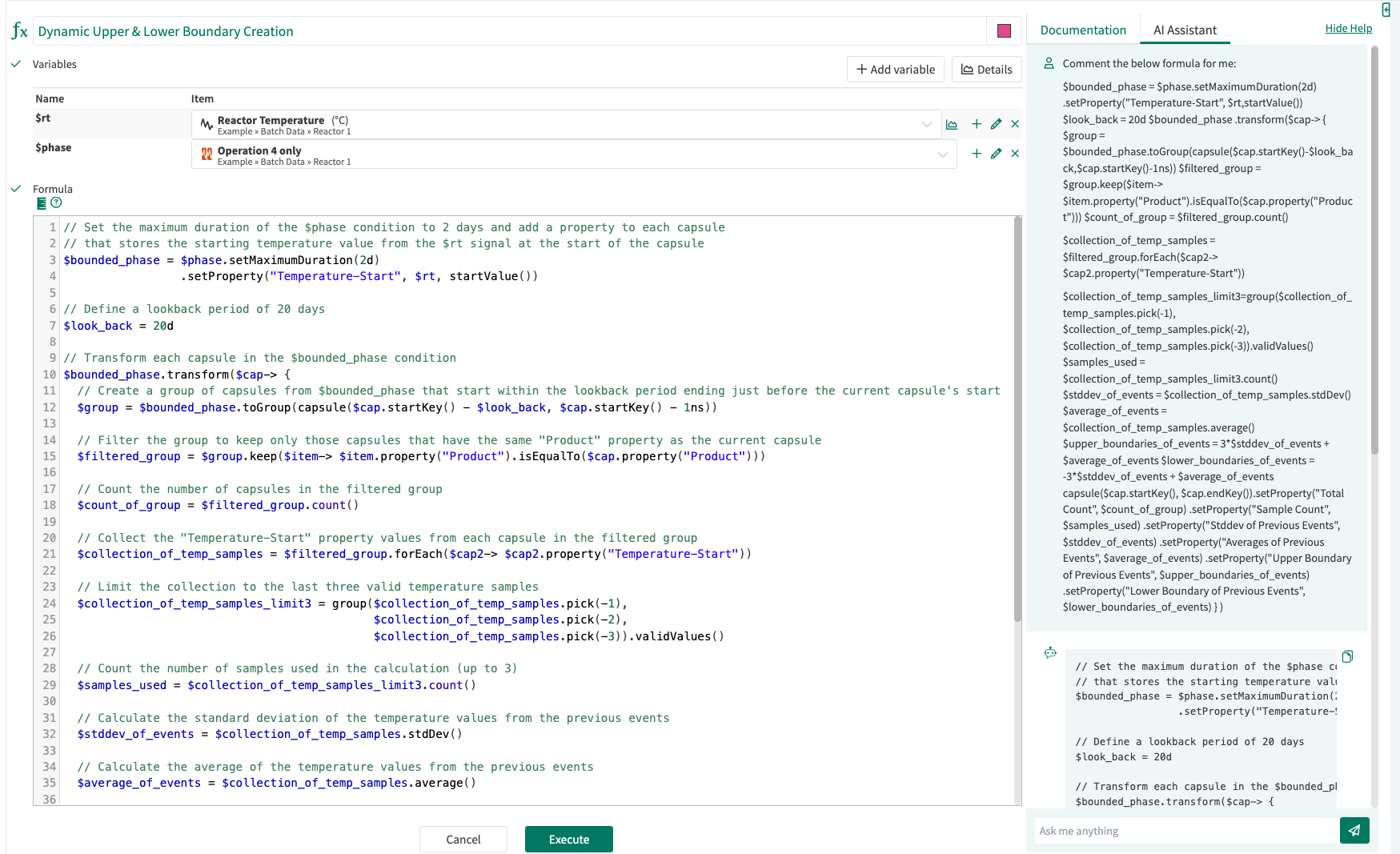
Task: Open trend preview for Reactor Temperature variable
Action: click(952, 124)
